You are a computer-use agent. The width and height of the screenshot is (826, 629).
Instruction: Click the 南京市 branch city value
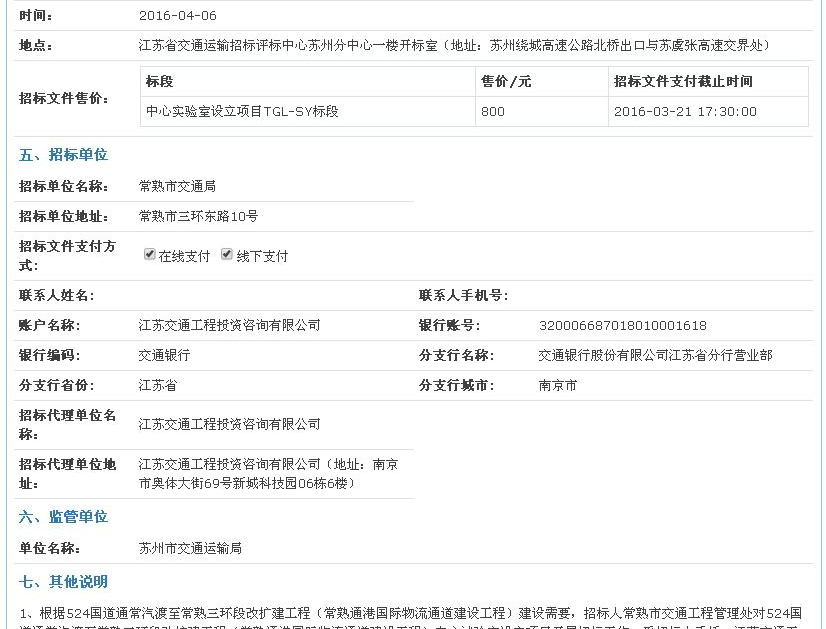tap(557, 385)
